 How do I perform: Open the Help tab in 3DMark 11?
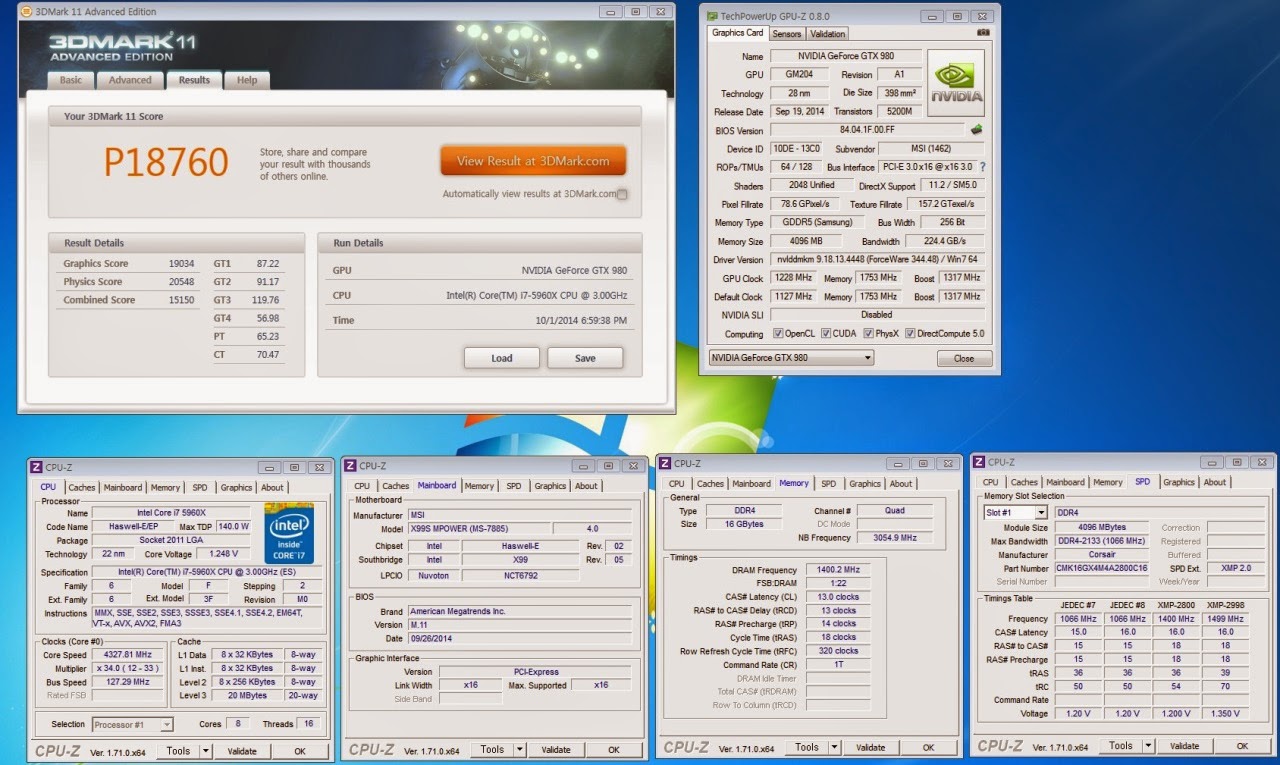coord(247,80)
